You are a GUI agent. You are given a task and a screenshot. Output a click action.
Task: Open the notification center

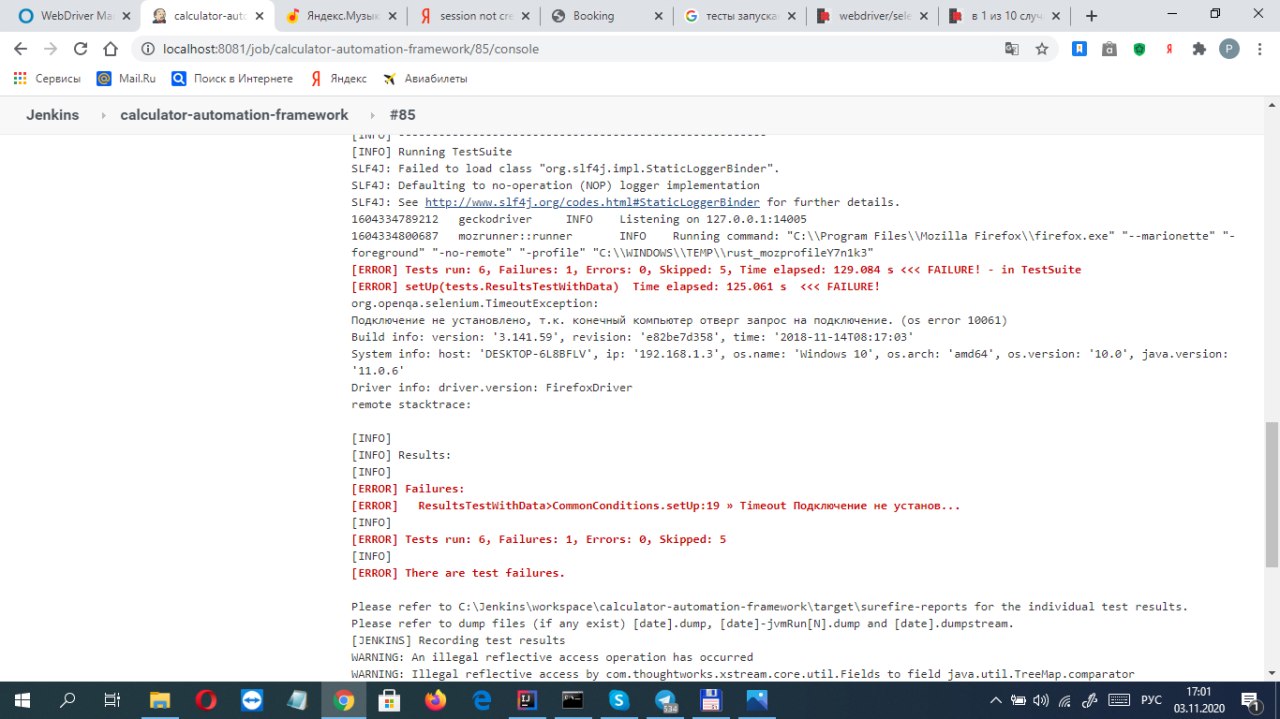1251,700
